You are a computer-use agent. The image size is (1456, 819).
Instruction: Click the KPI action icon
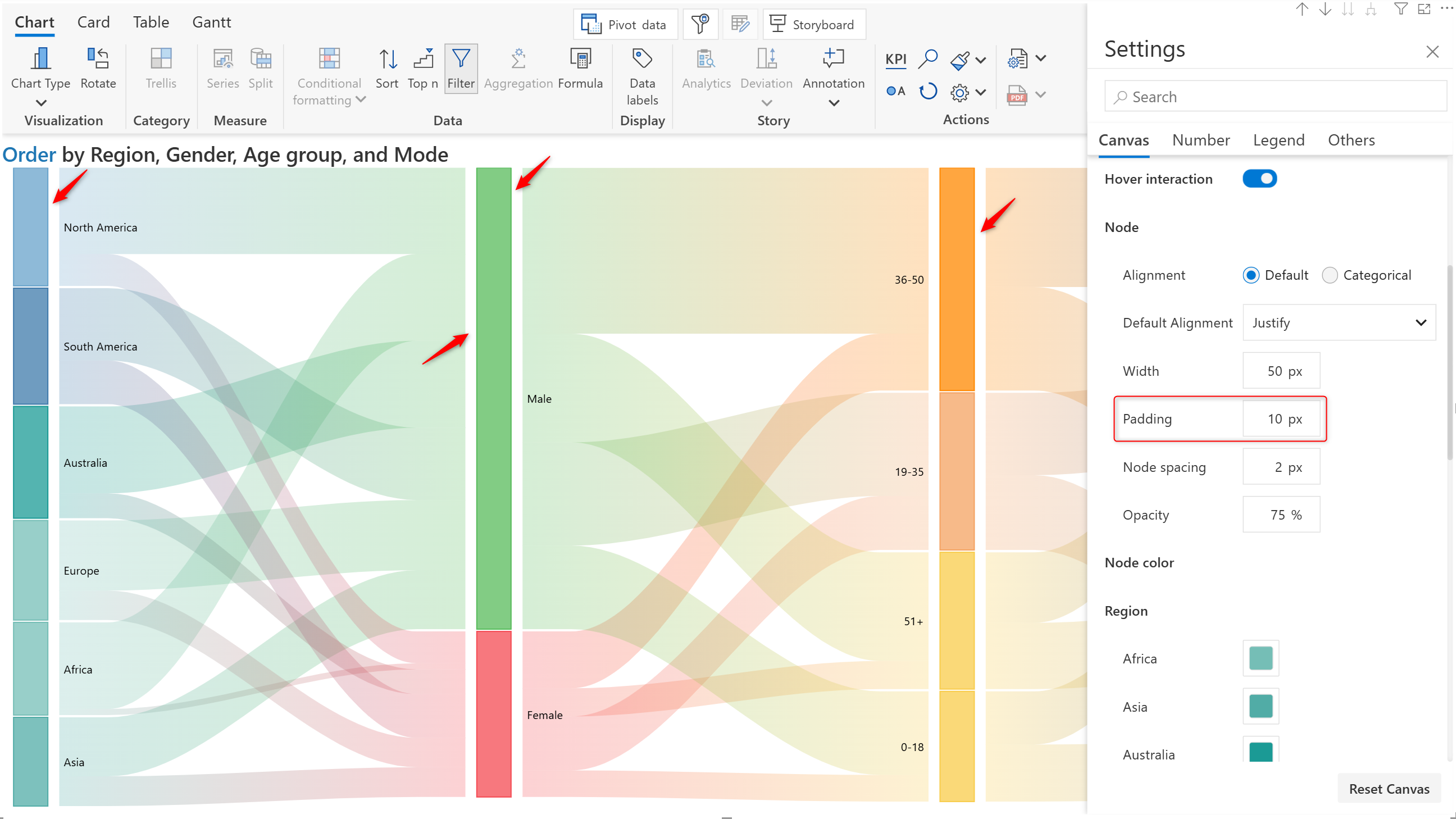895,60
